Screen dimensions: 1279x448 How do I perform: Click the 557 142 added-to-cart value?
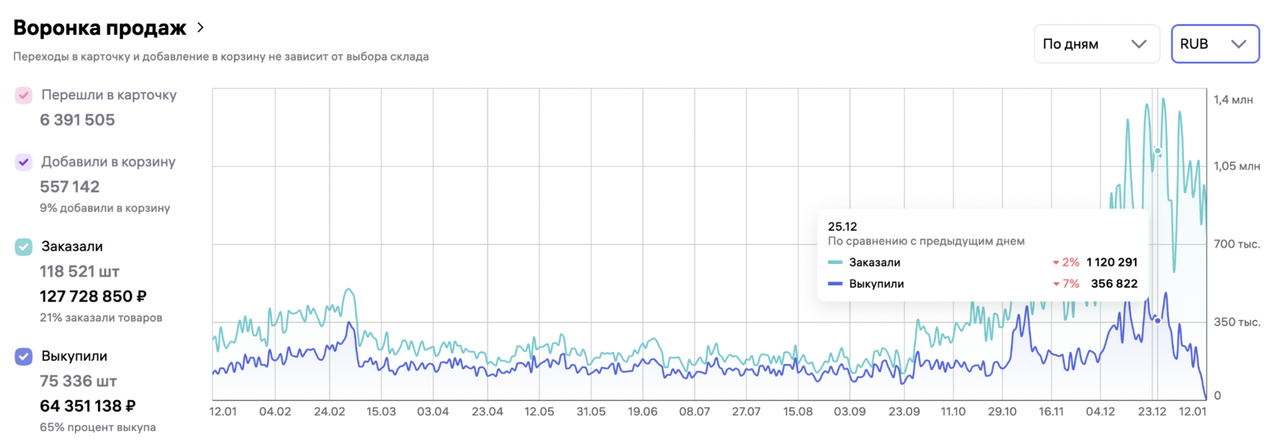[70, 187]
